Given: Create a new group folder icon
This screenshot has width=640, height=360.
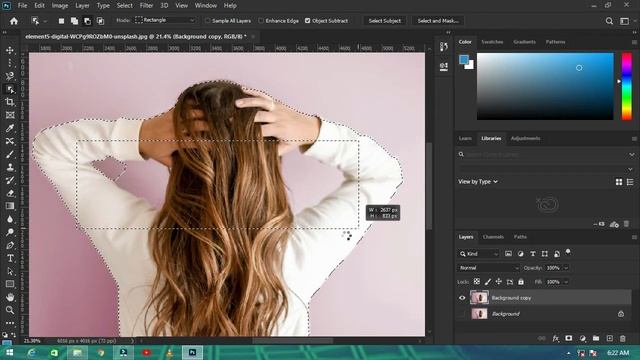Looking at the screenshot, I should [x=596, y=338].
